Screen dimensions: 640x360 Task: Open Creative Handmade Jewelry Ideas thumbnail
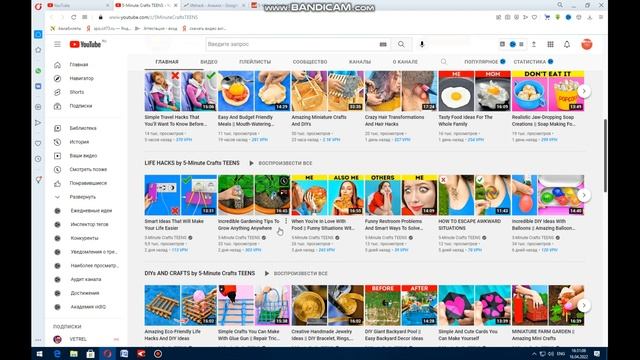pos(327,305)
